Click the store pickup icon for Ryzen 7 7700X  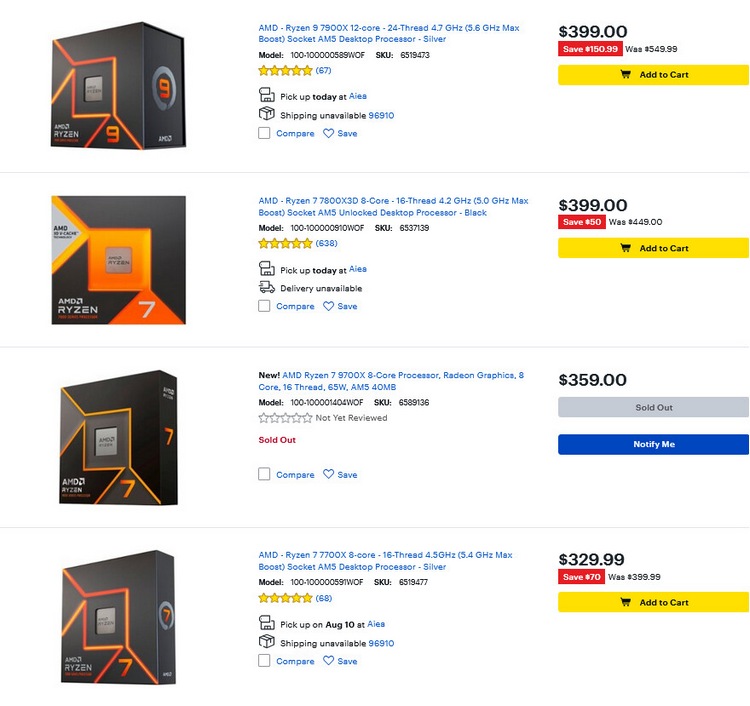(x=266, y=623)
